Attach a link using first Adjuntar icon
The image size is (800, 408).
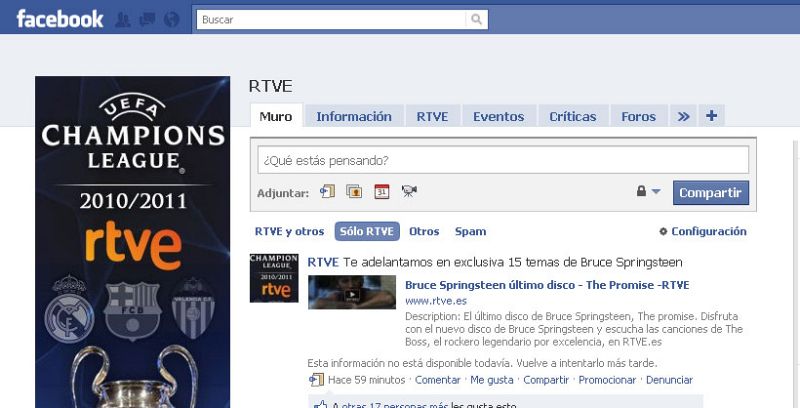coord(327,192)
